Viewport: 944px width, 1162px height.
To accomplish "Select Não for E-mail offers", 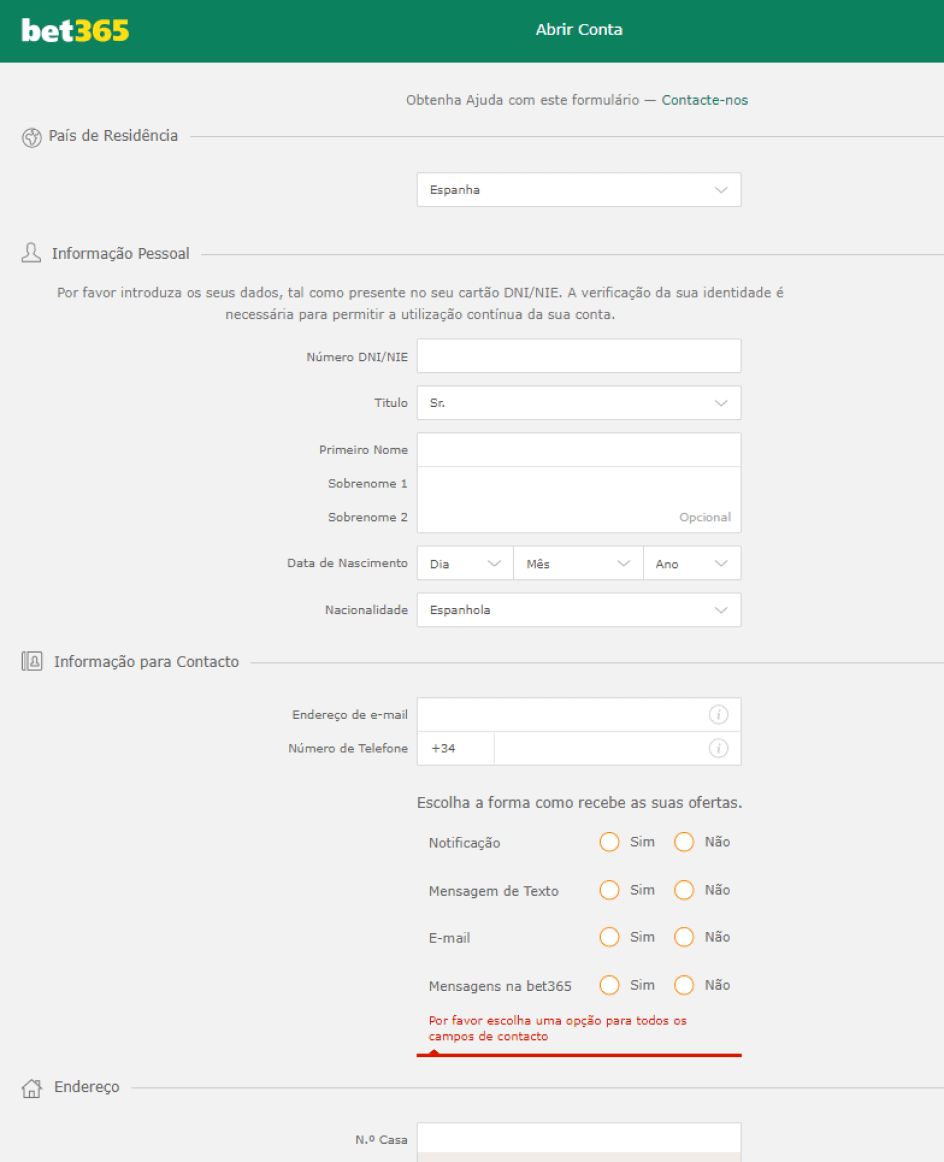I will pyautogui.click(x=684, y=937).
